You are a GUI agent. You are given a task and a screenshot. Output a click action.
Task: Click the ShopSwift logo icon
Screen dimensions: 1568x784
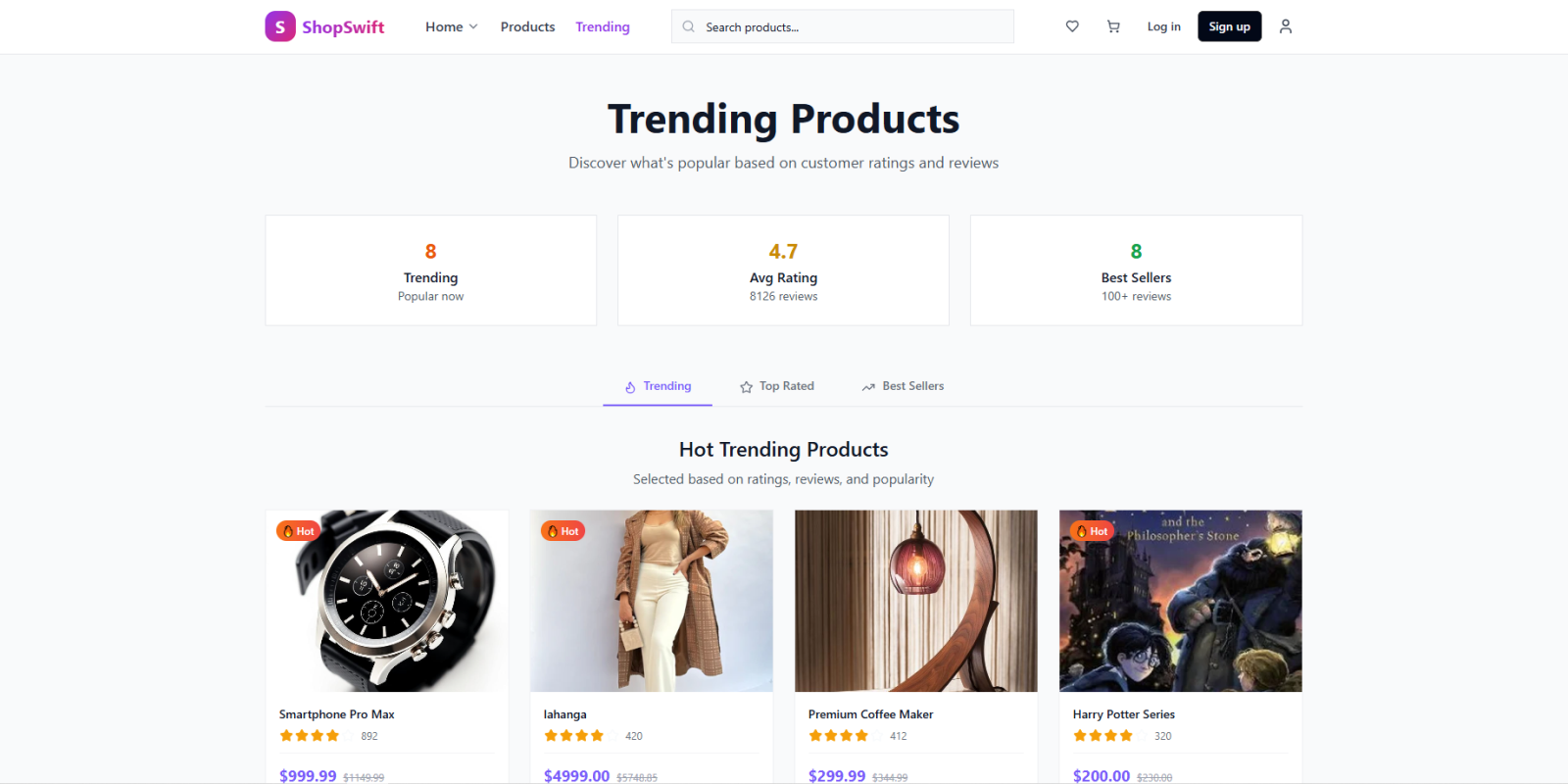pyautogui.click(x=280, y=26)
